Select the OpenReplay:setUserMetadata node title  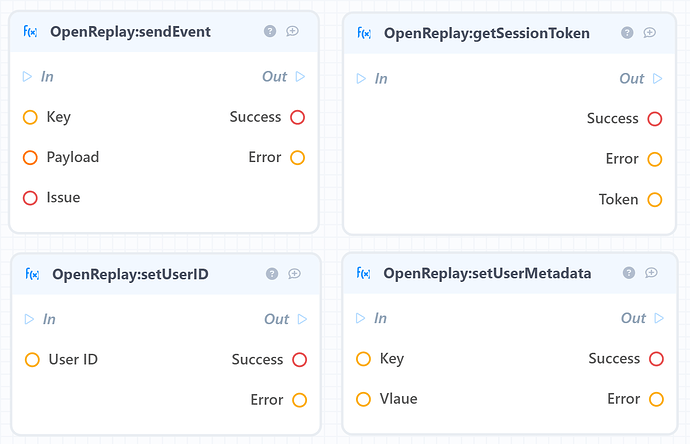click(487, 273)
